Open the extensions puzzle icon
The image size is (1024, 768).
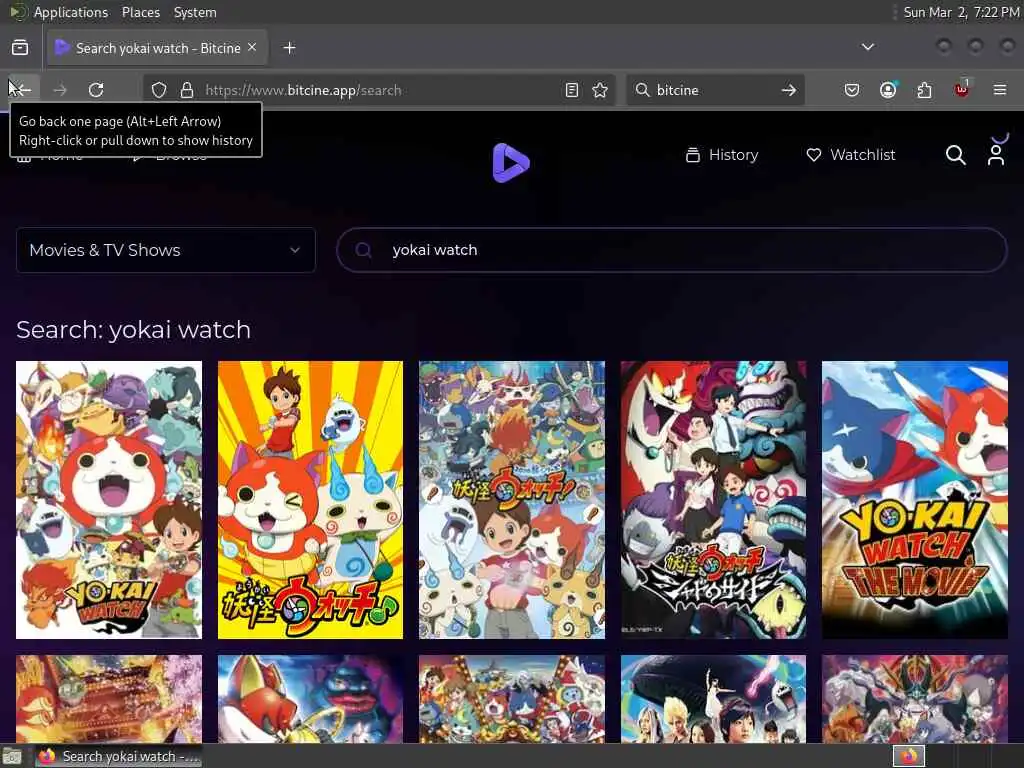[x=924, y=90]
